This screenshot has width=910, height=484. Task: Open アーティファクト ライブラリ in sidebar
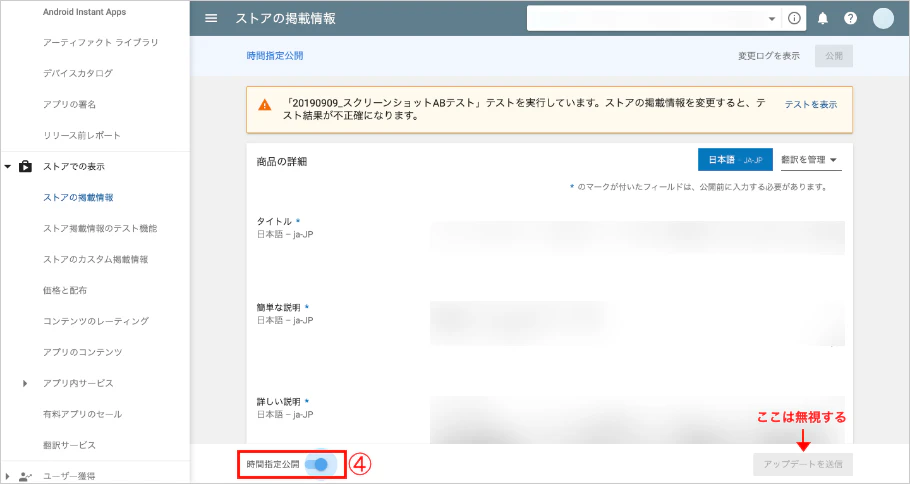click(101, 42)
